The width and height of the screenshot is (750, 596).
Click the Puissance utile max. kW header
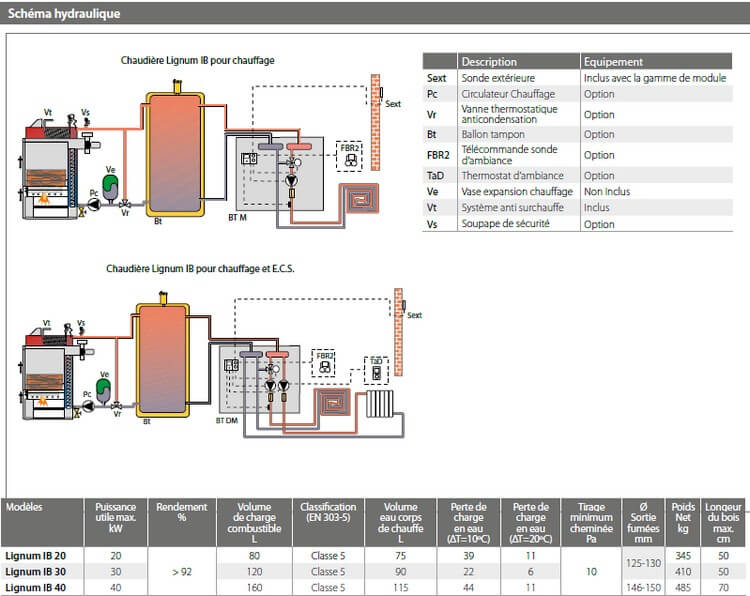click(116, 518)
